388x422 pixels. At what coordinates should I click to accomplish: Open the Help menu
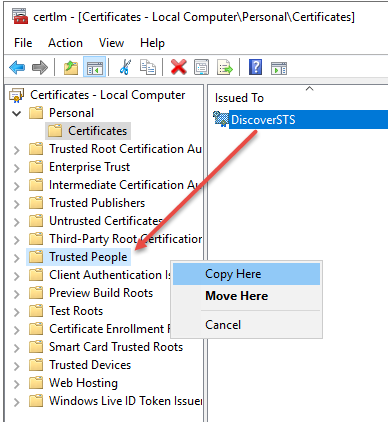tap(152, 43)
